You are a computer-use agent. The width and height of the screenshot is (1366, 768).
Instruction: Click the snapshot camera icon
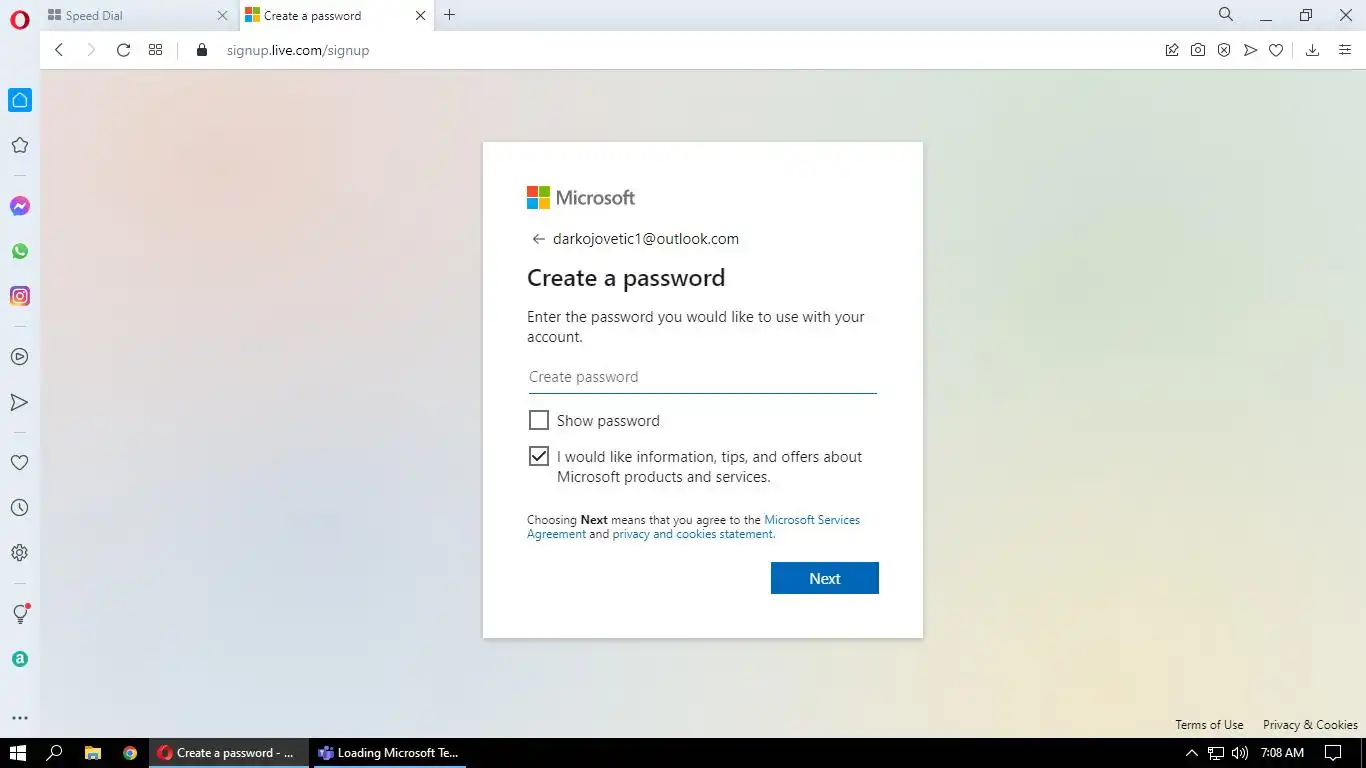(1198, 50)
